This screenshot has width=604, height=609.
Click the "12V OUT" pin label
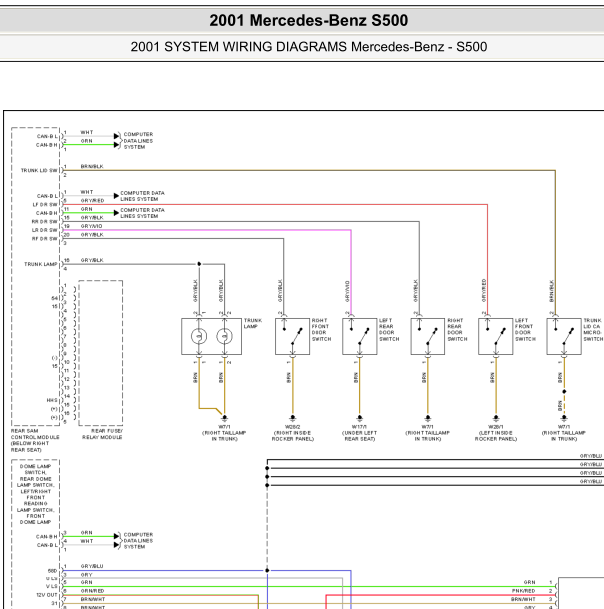47,595
